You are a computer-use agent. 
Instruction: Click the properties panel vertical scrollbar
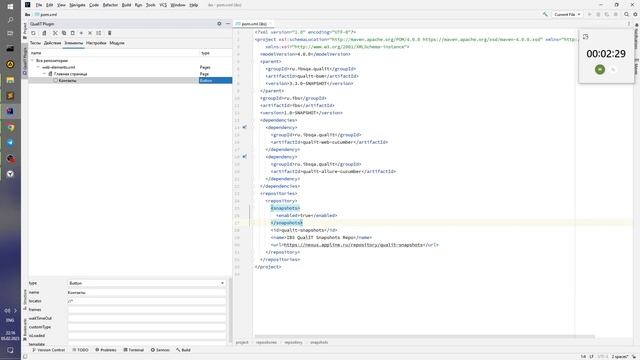click(x=230, y=310)
